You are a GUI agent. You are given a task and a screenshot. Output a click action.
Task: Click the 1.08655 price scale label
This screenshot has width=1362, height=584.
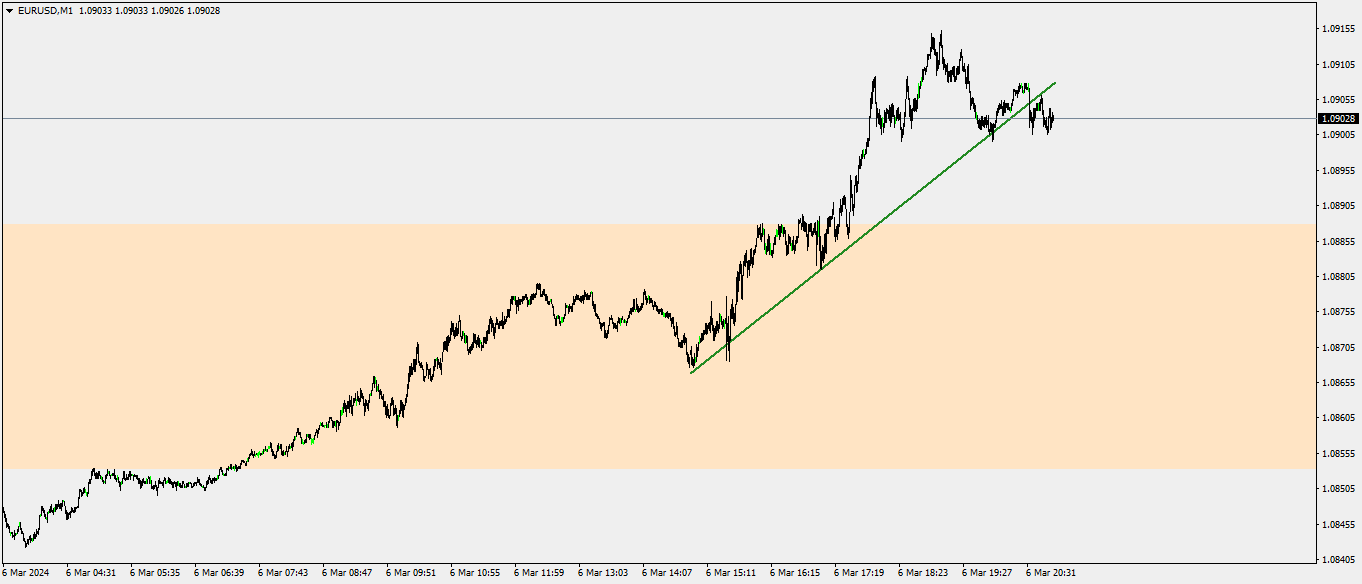(1339, 383)
